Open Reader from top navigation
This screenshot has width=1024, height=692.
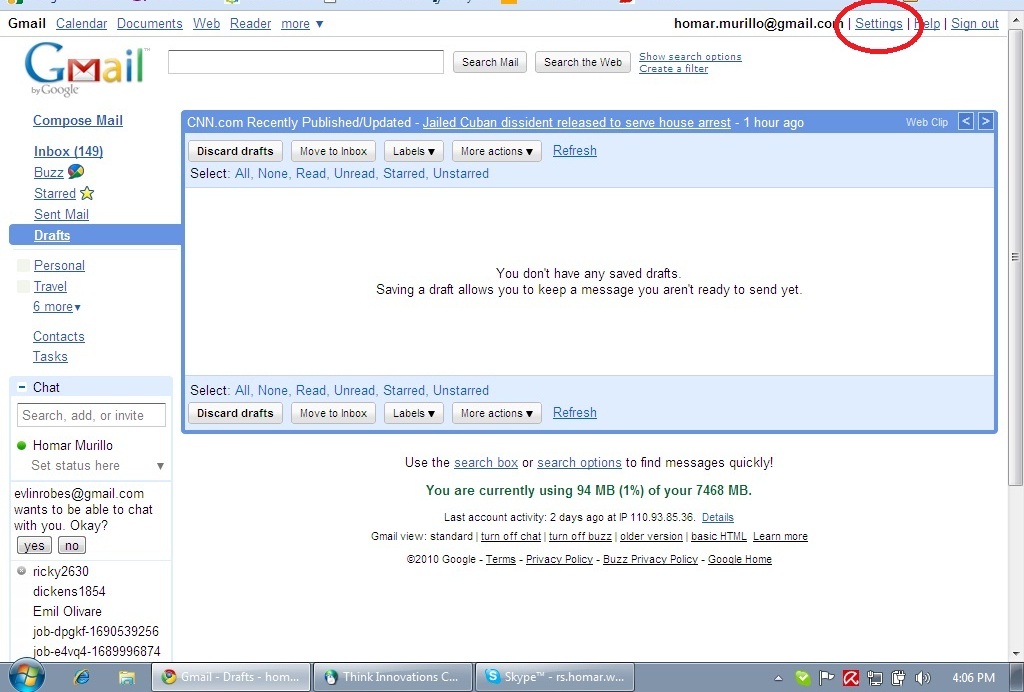point(250,24)
